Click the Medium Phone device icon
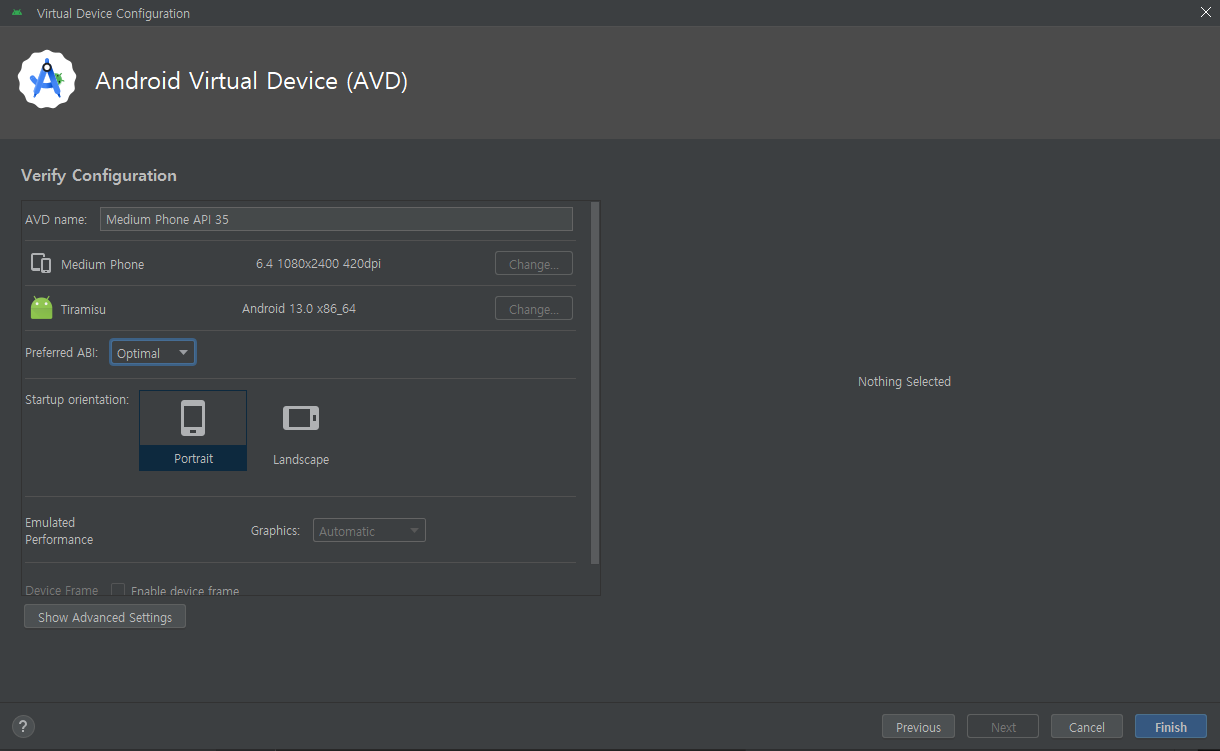1220x751 pixels. (41, 264)
